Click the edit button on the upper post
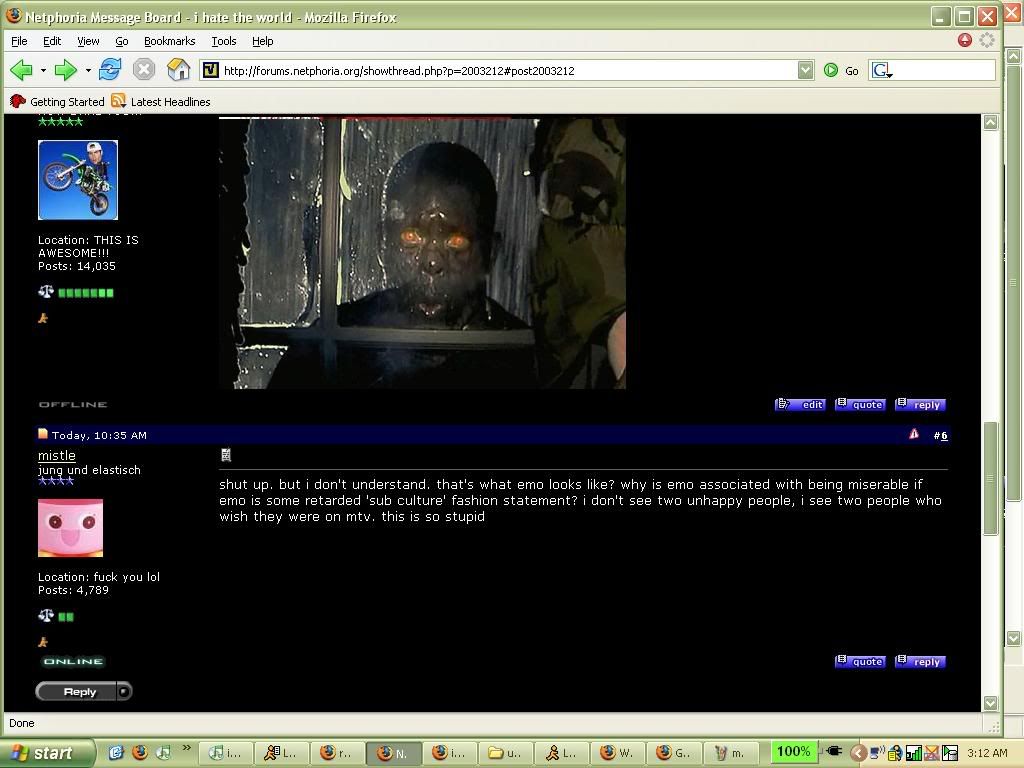The width and height of the screenshot is (1024, 768). (x=800, y=404)
